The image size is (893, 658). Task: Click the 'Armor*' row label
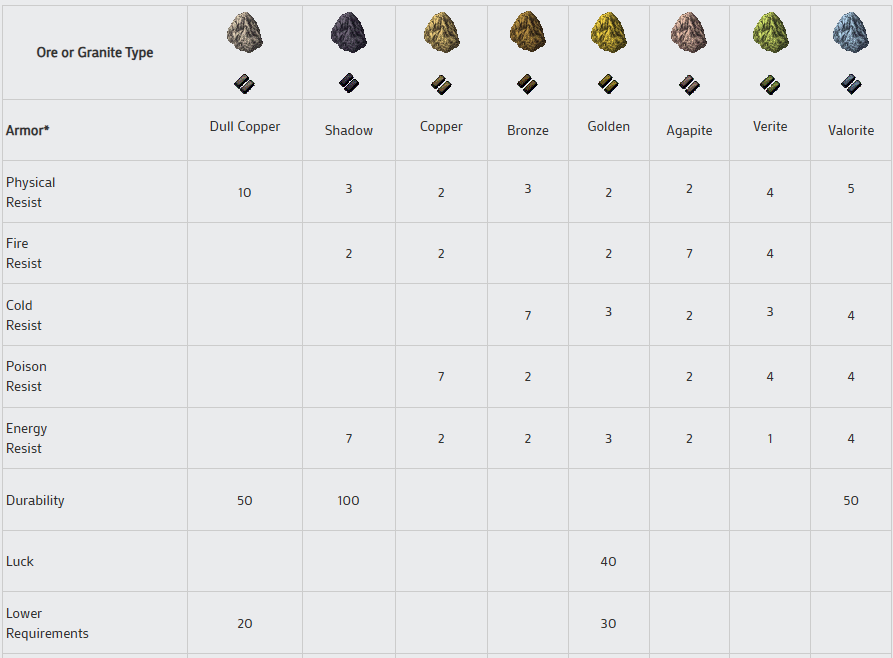27,130
